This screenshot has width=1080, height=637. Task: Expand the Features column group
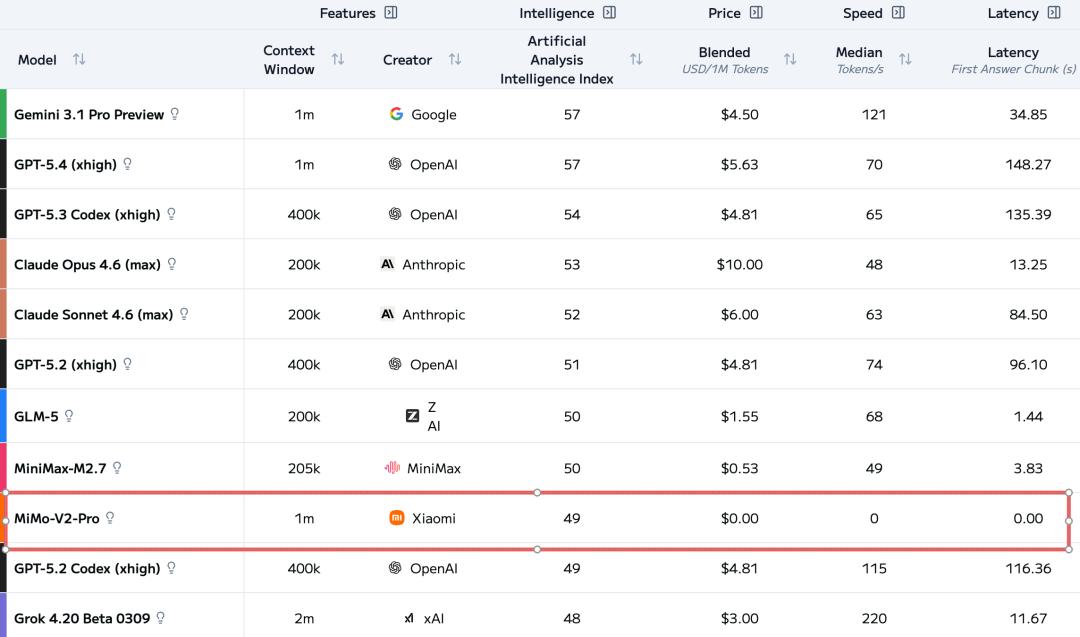[x=391, y=13]
